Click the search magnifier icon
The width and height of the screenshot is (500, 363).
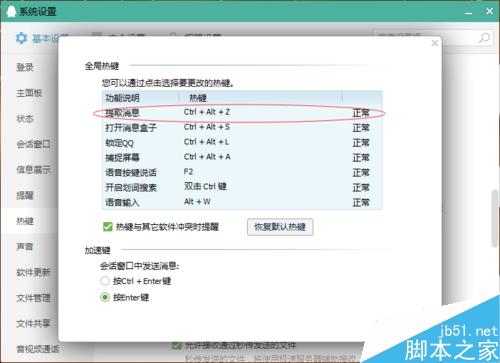[484, 38]
